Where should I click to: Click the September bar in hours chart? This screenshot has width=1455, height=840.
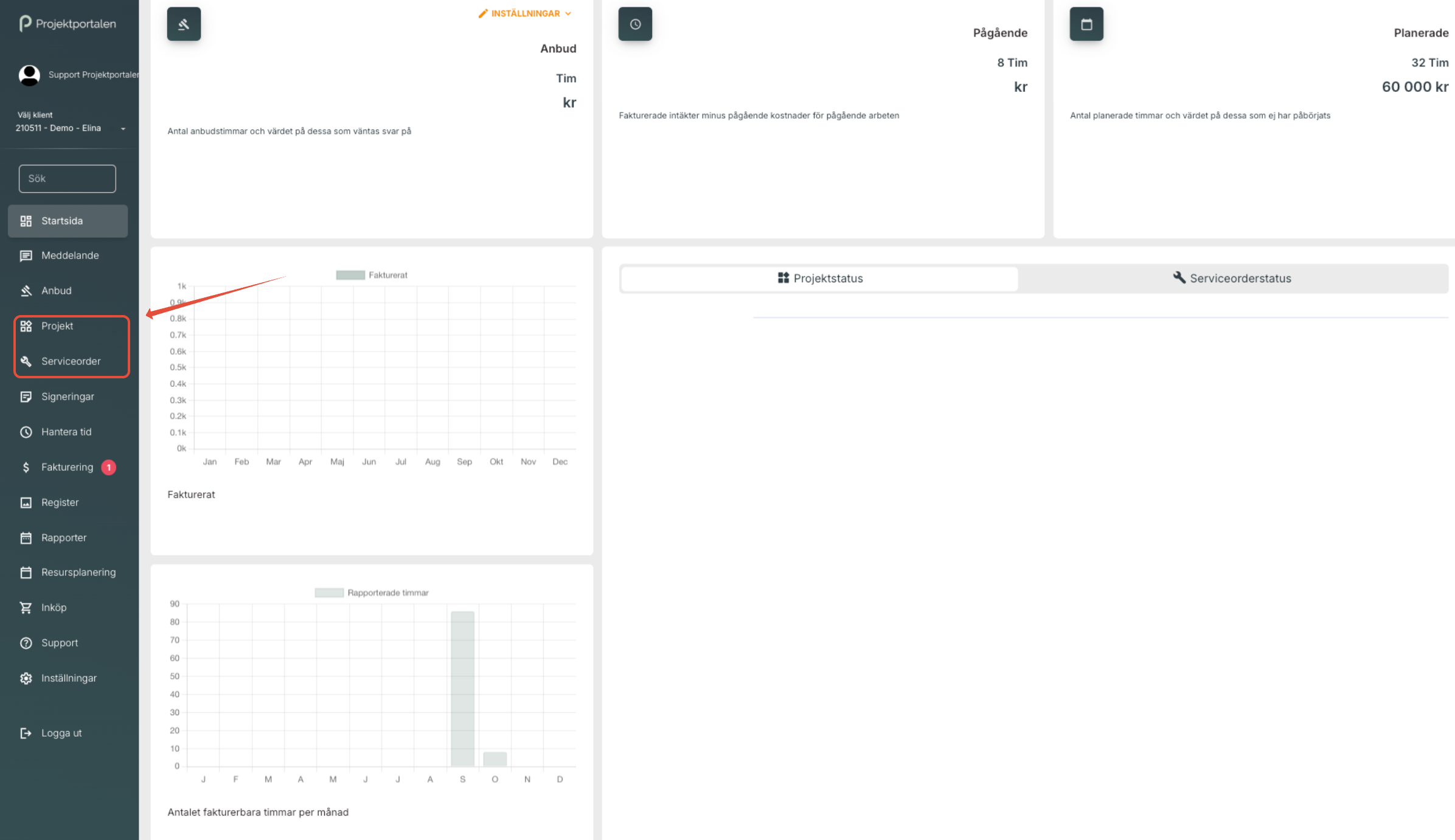coord(462,689)
